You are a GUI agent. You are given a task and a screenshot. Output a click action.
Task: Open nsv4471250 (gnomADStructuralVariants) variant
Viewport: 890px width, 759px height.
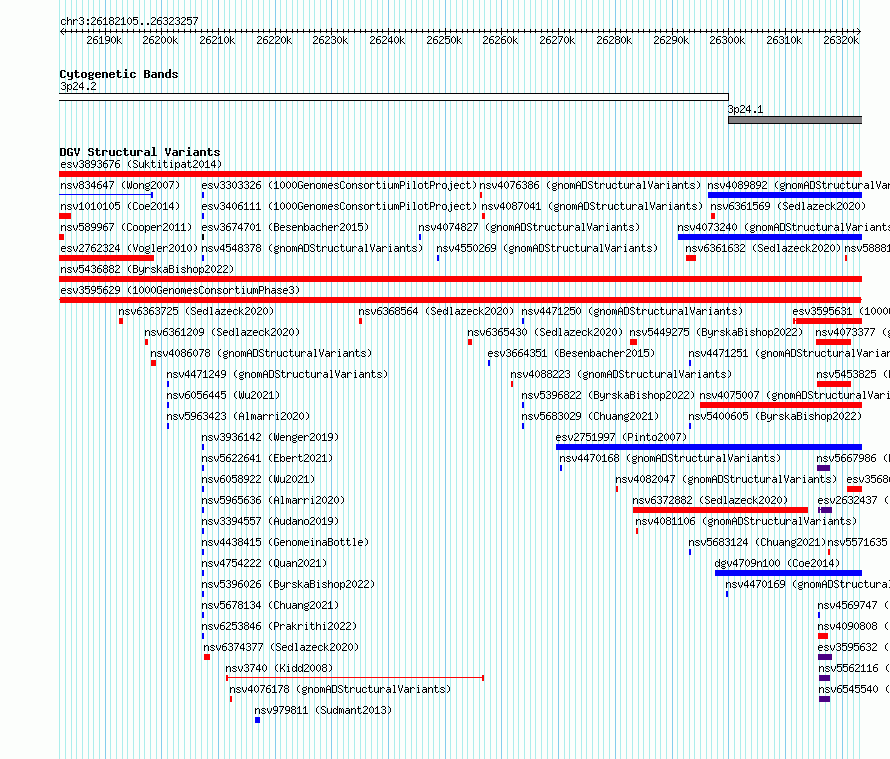[632, 312]
